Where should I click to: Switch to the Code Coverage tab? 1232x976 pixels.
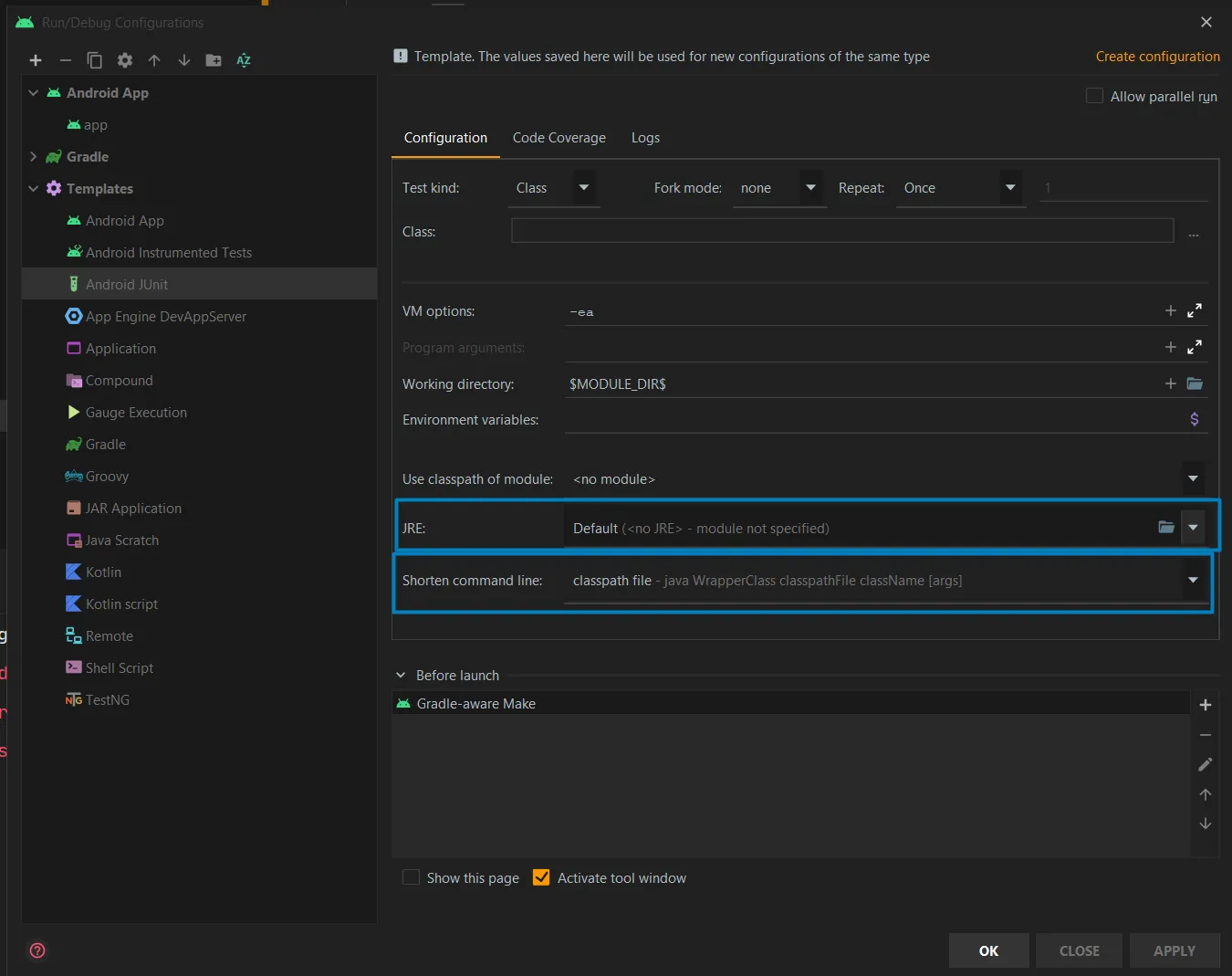pyautogui.click(x=559, y=138)
